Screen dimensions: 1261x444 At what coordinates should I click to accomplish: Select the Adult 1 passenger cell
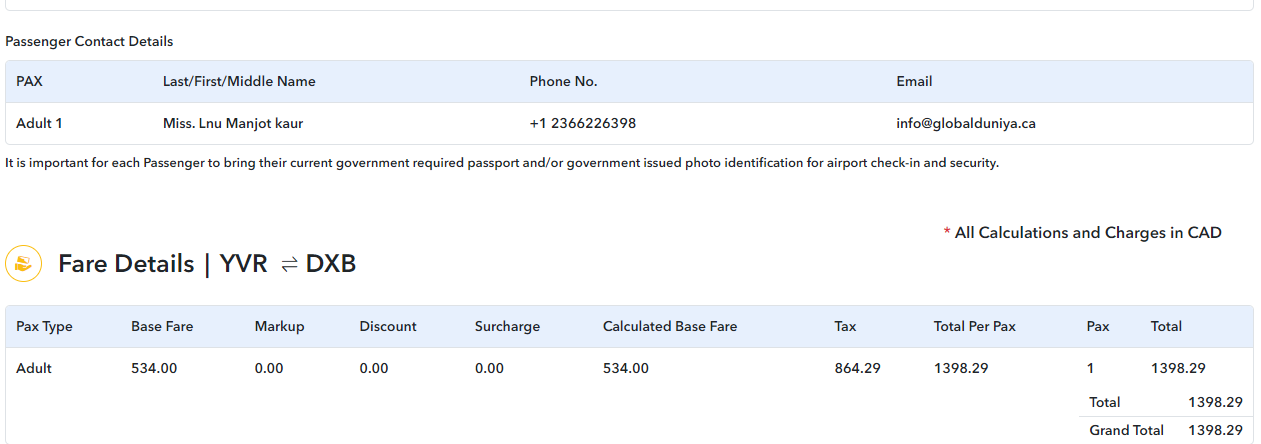[x=39, y=124]
